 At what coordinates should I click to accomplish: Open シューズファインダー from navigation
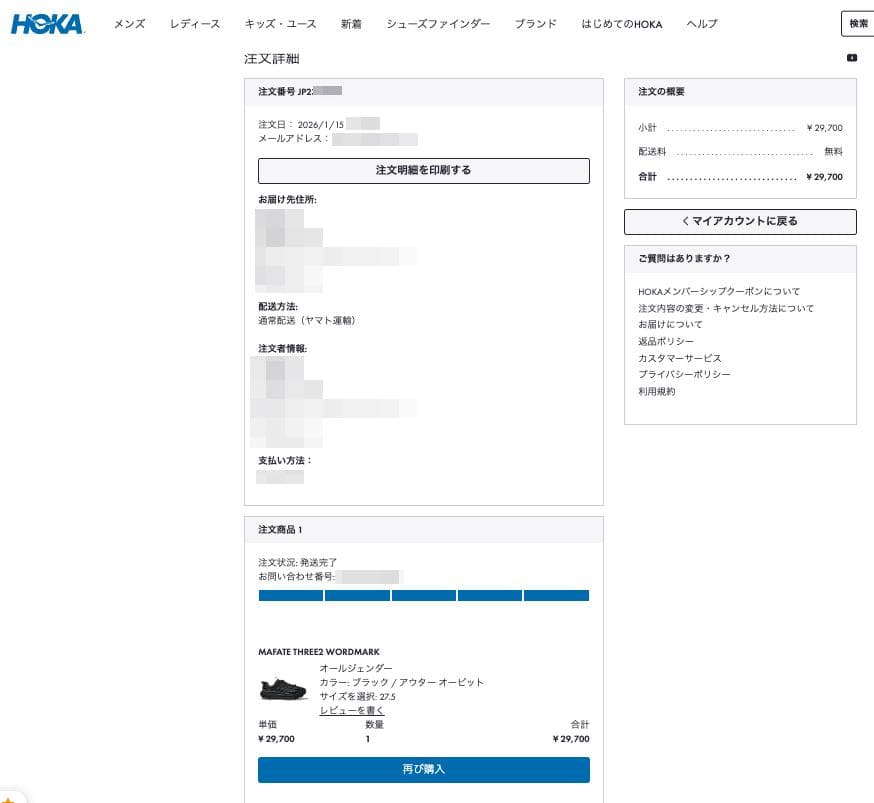pos(438,24)
